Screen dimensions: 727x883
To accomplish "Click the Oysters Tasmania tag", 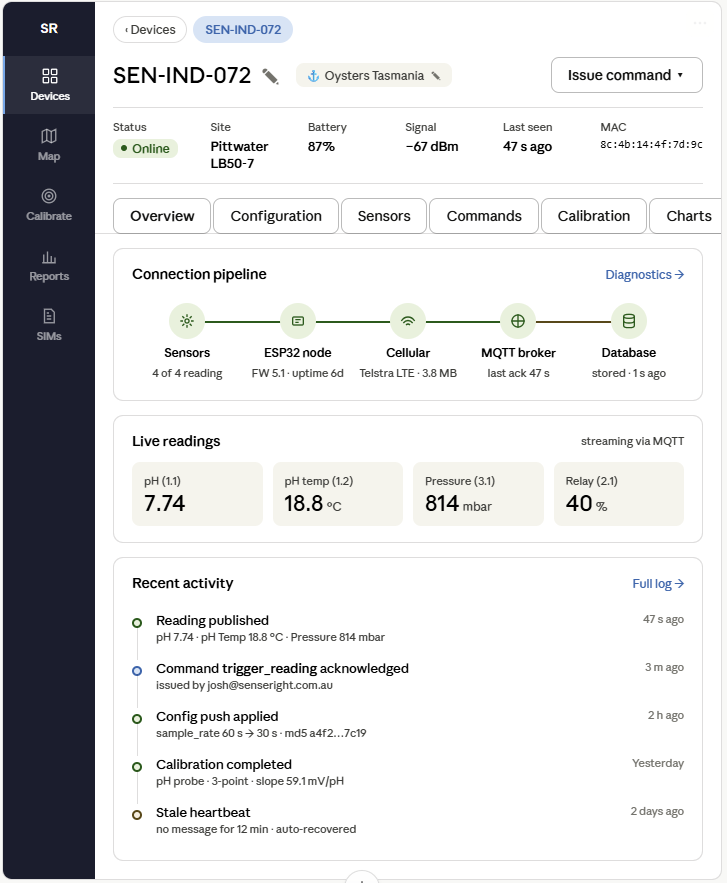I will coord(374,75).
